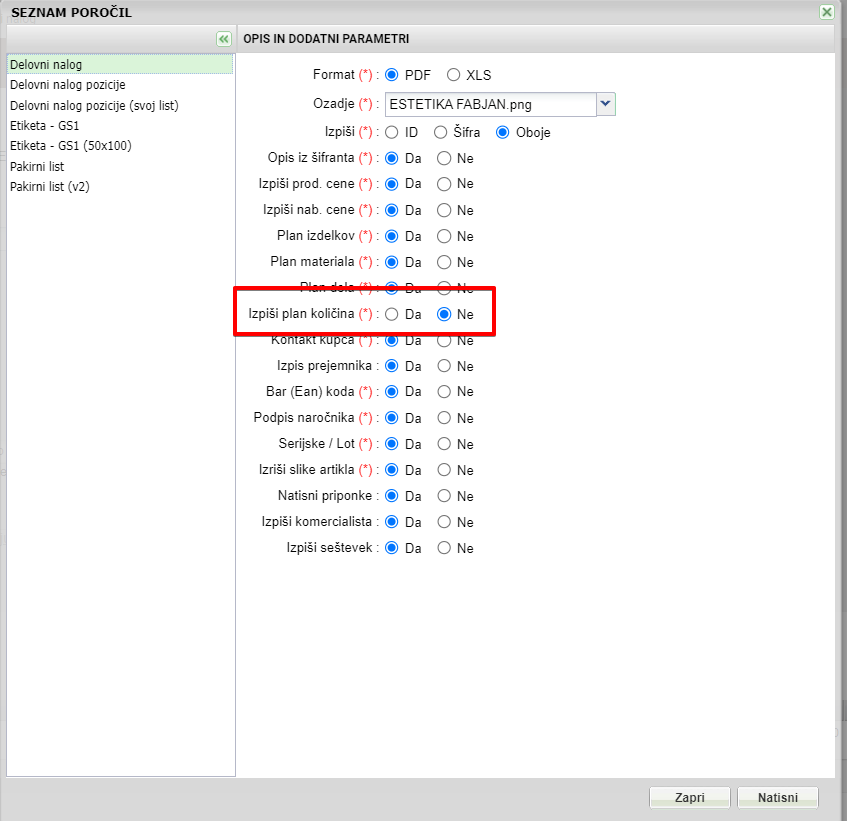Screen dimensions: 847x821
Task: Select Etiketa - GS1 (50x100) report
Action: coord(70,146)
